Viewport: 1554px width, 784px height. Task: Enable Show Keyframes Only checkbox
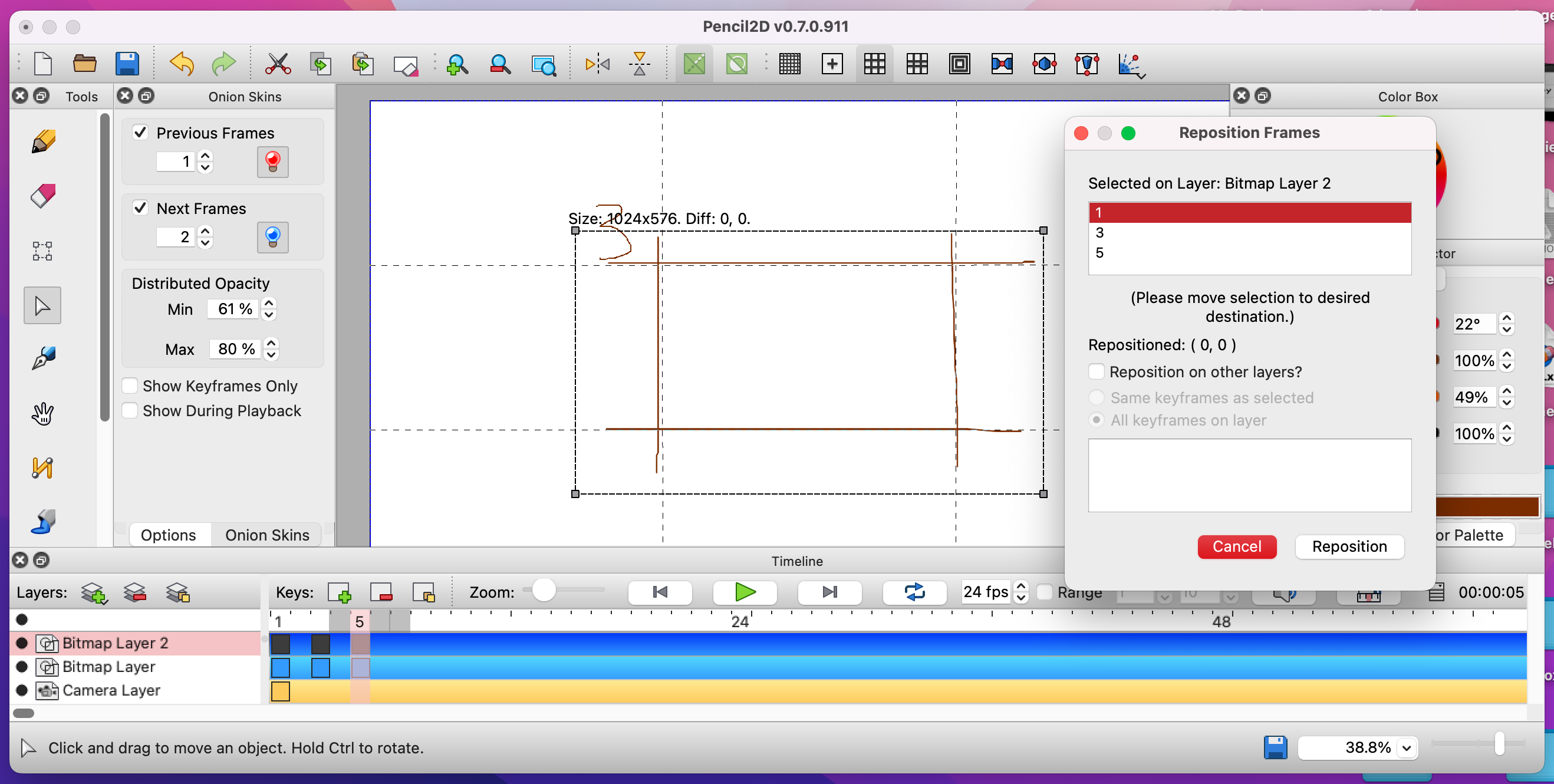pyautogui.click(x=130, y=386)
